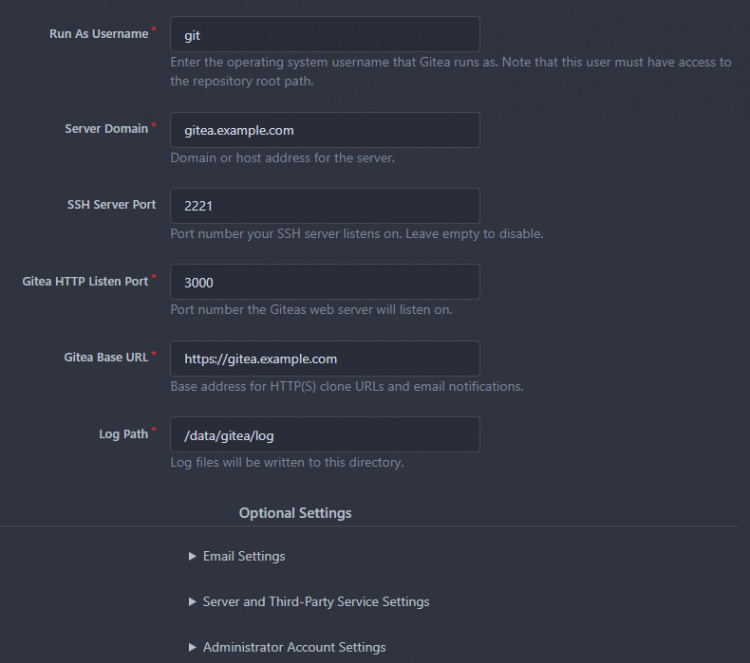Click the arrow icon next to Administrator Account
The image size is (750, 663).
[192, 647]
